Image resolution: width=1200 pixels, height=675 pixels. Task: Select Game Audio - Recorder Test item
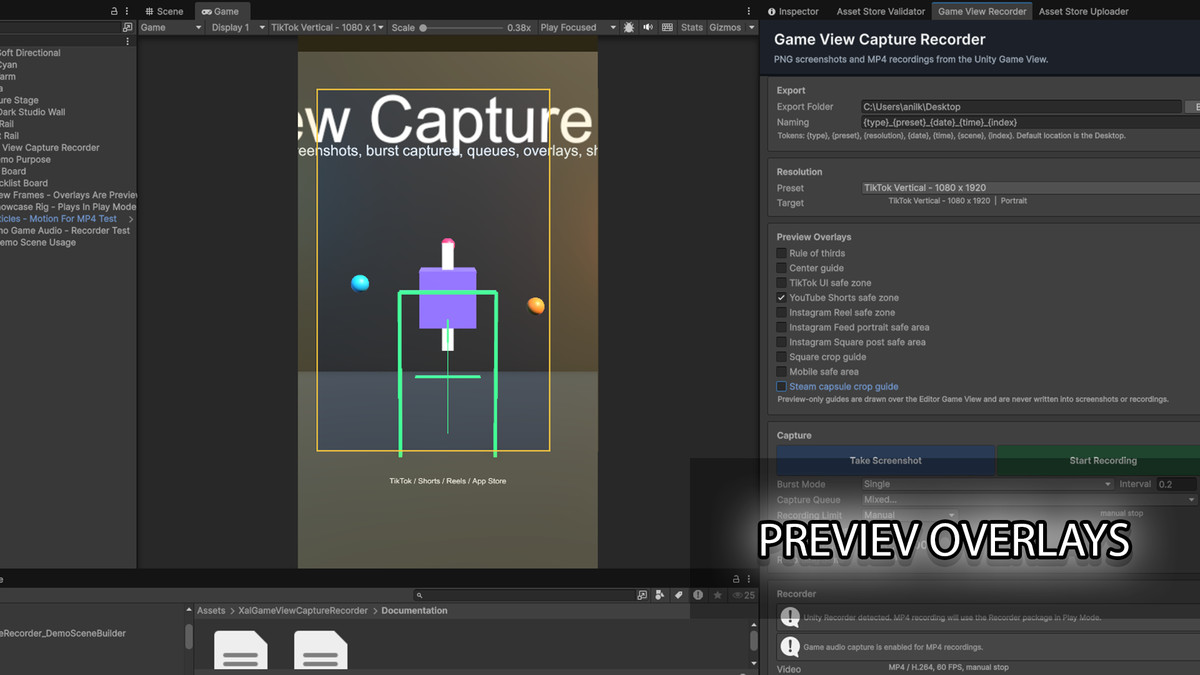[65, 231]
